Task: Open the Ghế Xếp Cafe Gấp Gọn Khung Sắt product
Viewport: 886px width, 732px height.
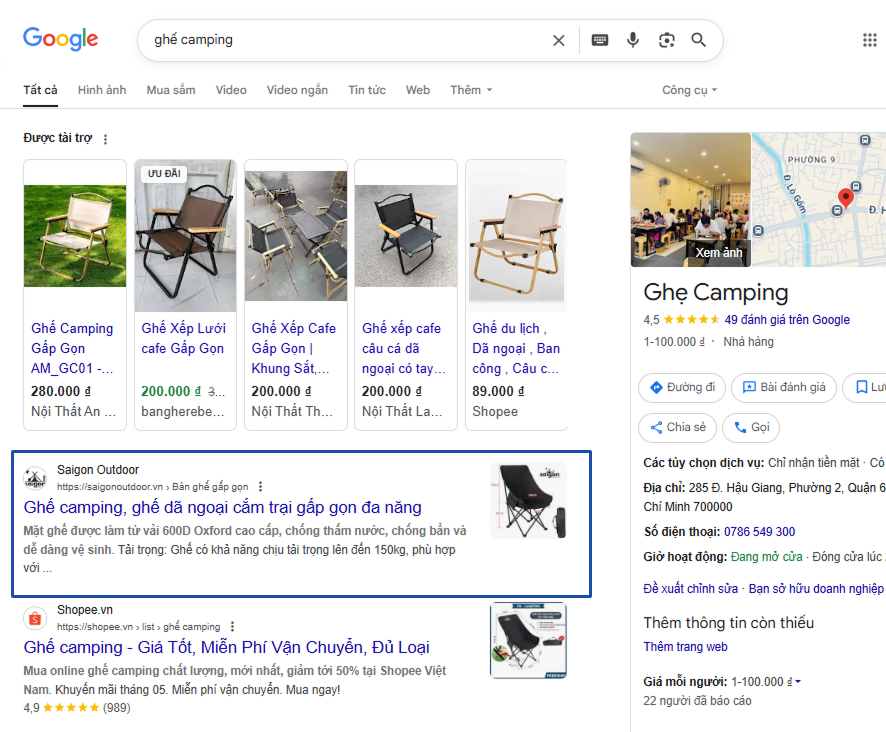Action: (293, 348)
